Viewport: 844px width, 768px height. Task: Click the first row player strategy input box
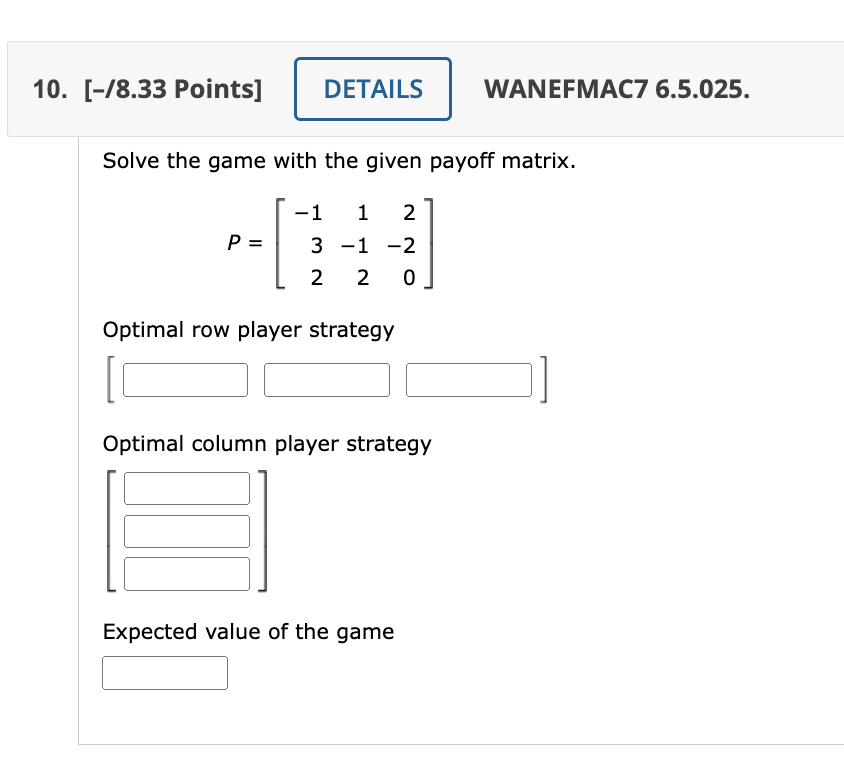click(x=184, y=380)
